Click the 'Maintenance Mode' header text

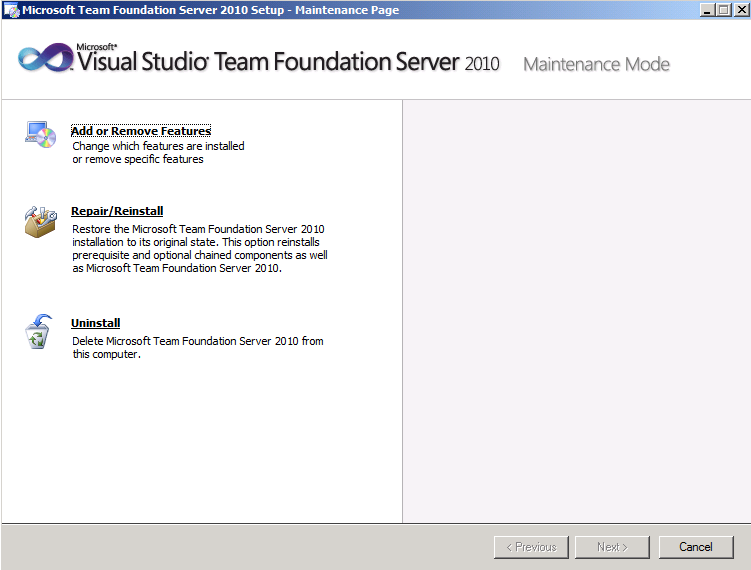(596, 64)
